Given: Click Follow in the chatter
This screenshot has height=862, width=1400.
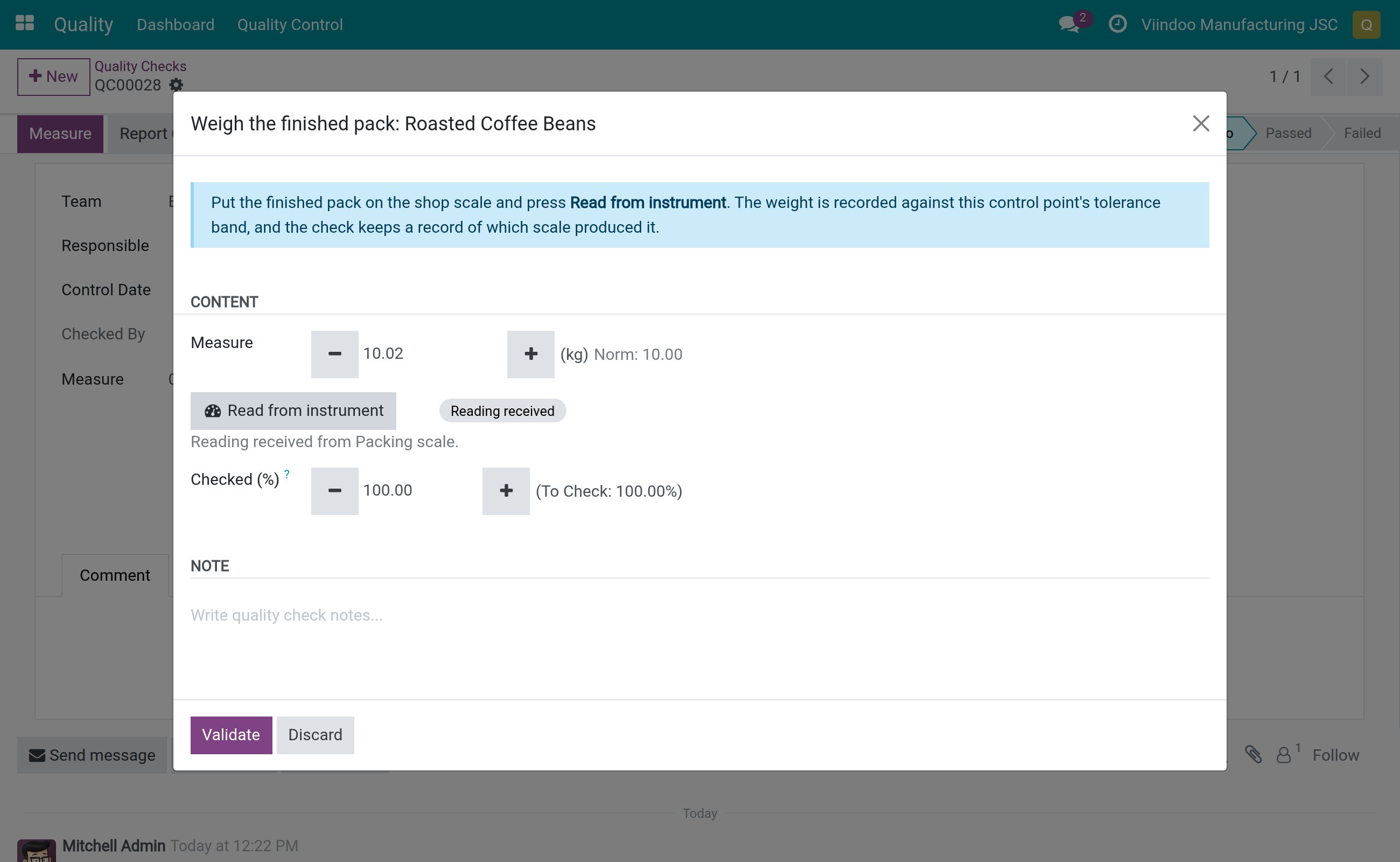Looking at the screenshot, I should (x=1335, y=755).
